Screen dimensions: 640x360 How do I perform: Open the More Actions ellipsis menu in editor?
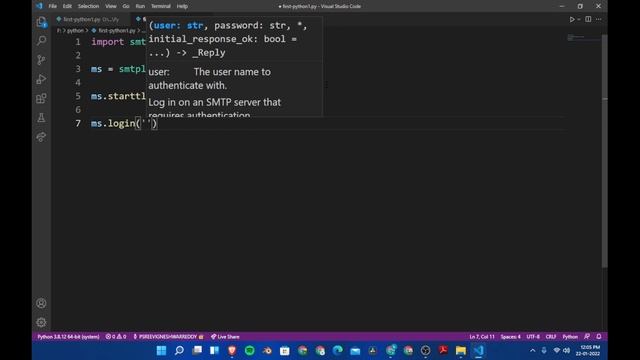tap(599, 19)
